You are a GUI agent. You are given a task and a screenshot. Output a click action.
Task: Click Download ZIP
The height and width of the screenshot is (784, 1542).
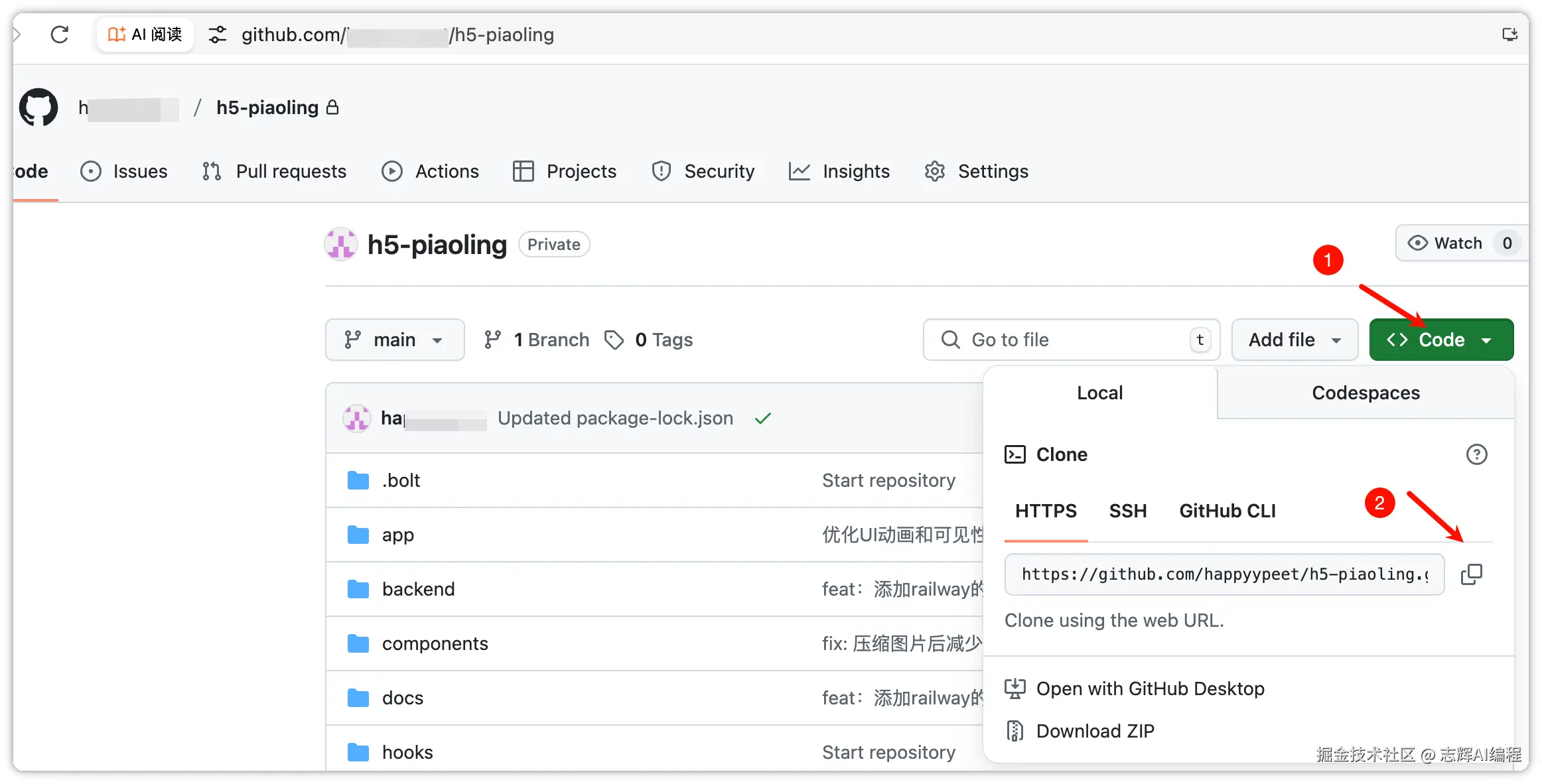1095,731
